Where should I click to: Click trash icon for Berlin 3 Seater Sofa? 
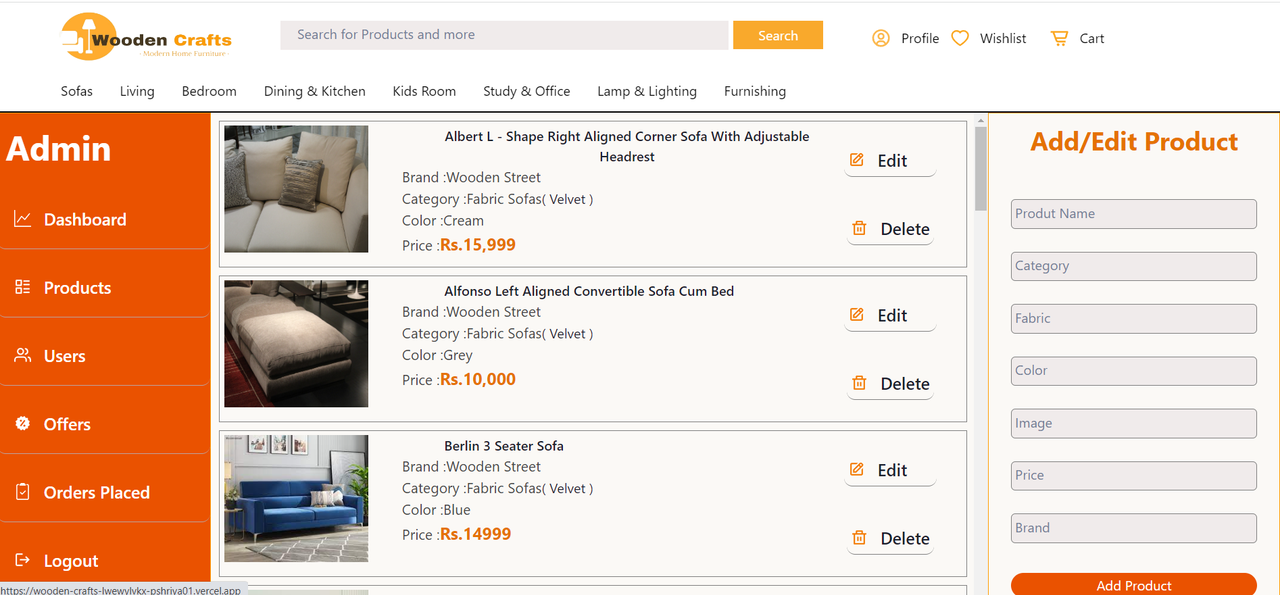pyautogui.click(x=859, y=538)
